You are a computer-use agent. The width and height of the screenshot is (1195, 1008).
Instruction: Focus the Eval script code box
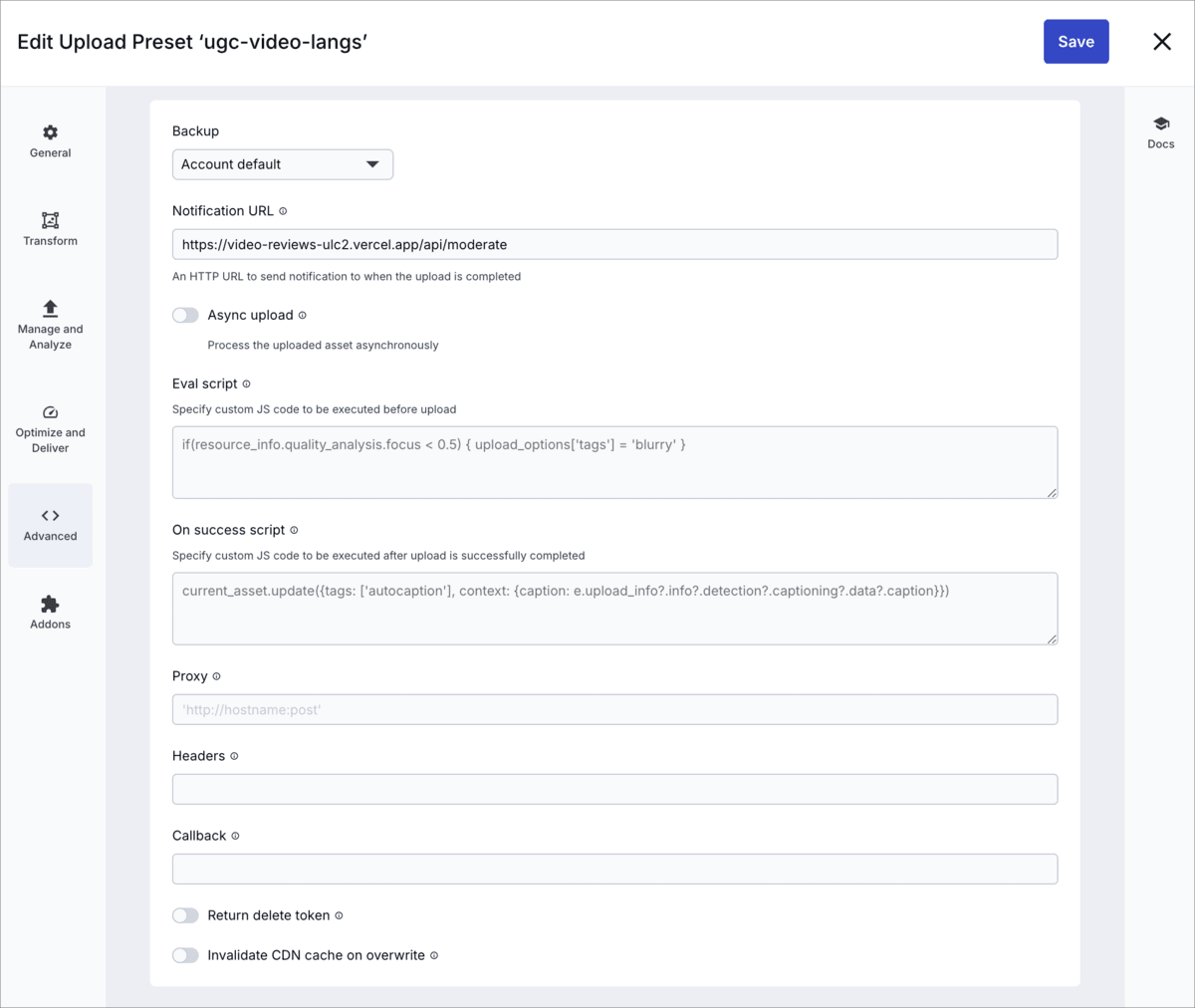[x=614, y=462]
